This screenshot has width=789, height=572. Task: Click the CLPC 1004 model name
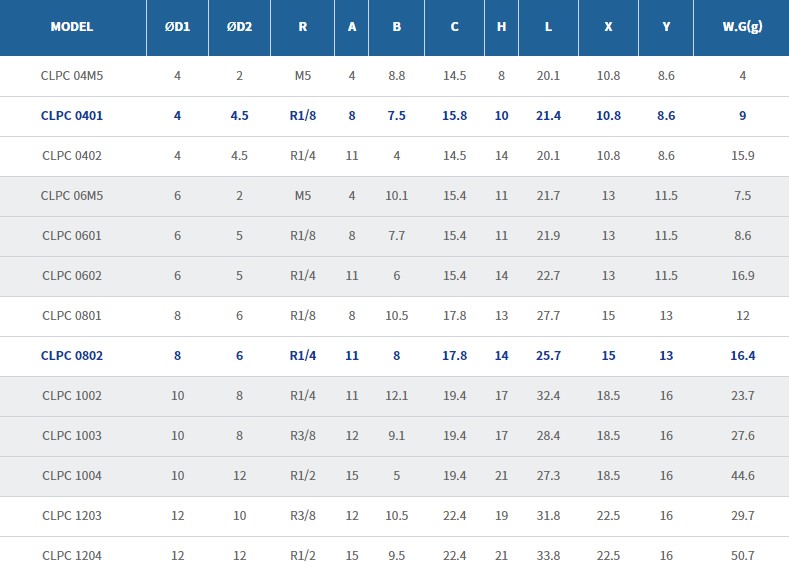(x=72, y=476)
